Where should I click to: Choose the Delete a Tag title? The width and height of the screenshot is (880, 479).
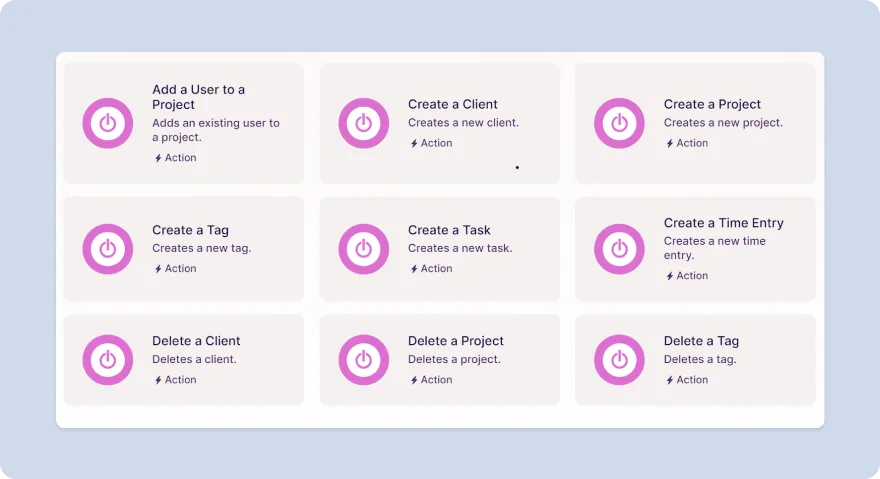(701, 341)
